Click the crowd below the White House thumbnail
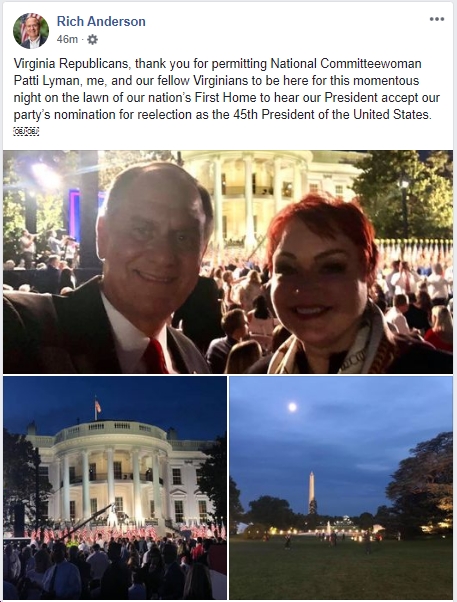The height and width of the screenshot is (602, 457). pos(115,566)
